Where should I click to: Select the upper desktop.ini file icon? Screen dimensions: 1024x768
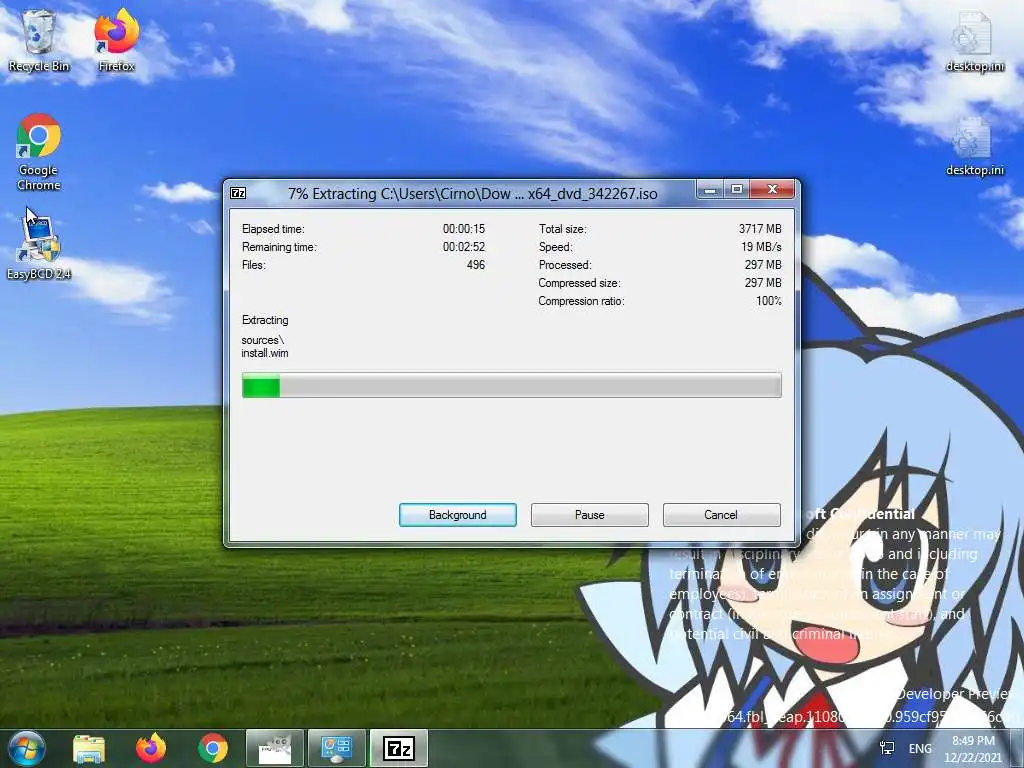[x=974, y=42]
